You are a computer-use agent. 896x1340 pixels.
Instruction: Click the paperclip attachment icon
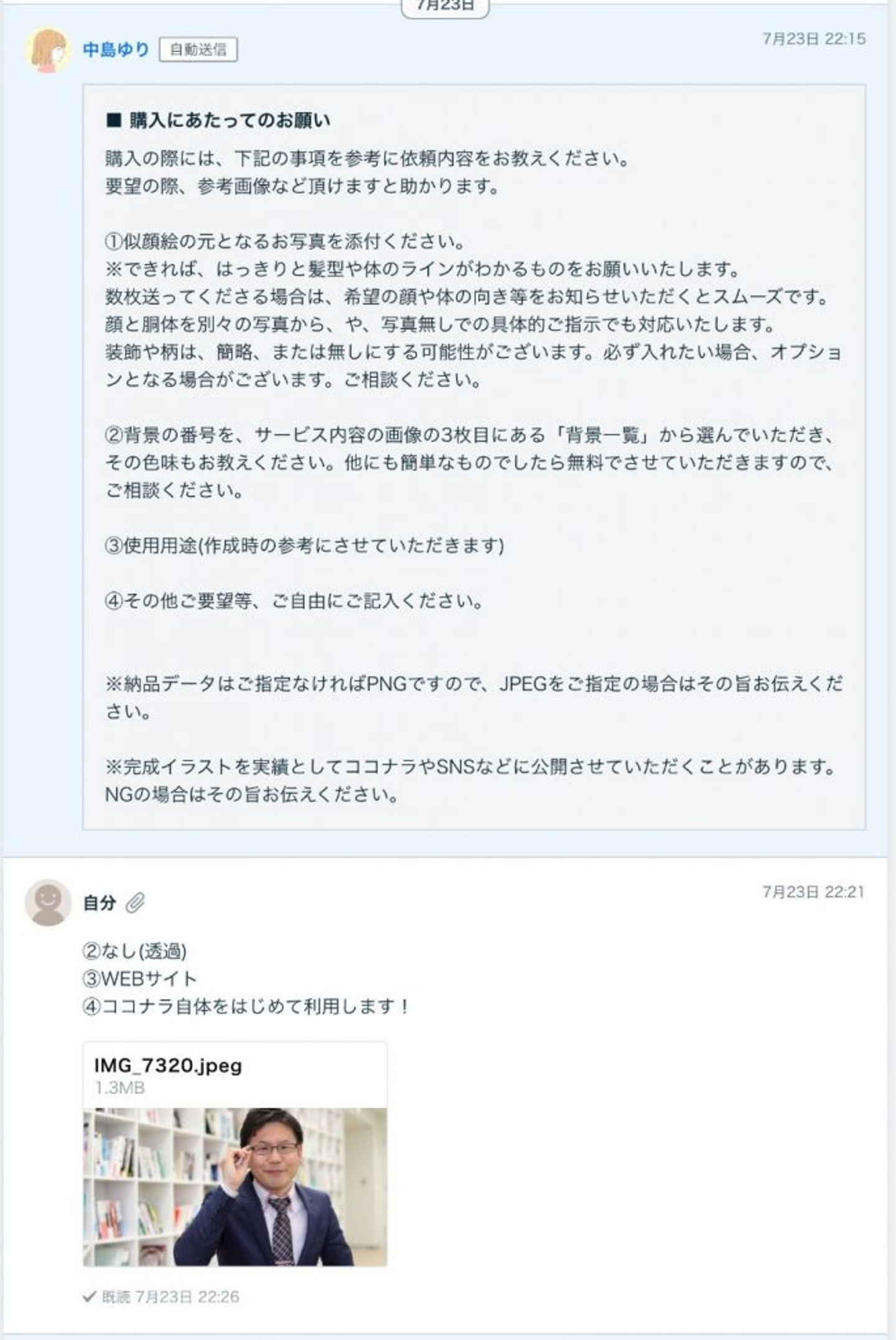point(135,902)
